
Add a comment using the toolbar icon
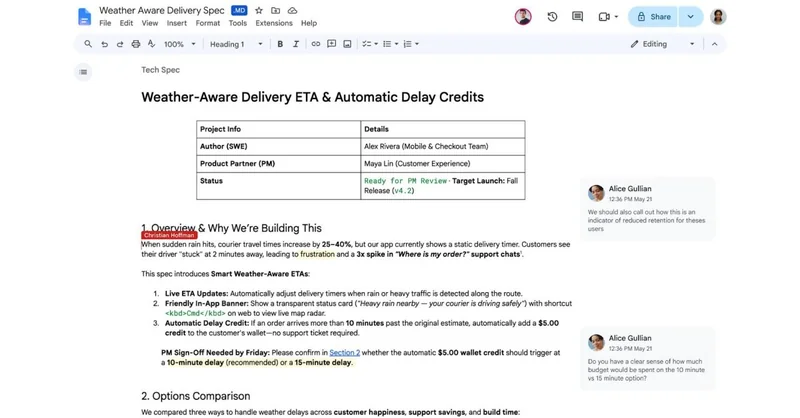(332, 44)
